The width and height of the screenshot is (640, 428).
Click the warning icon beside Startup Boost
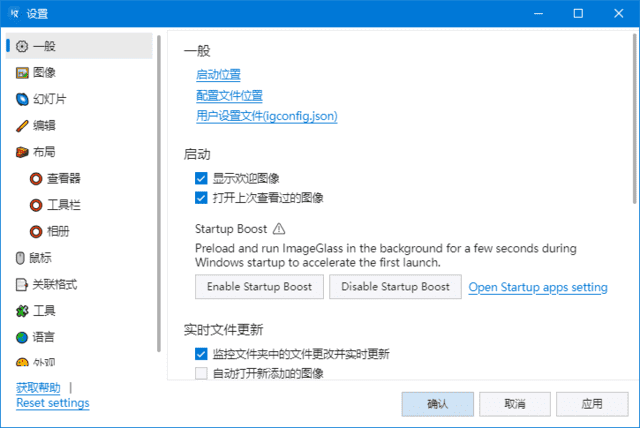point(279,228)
